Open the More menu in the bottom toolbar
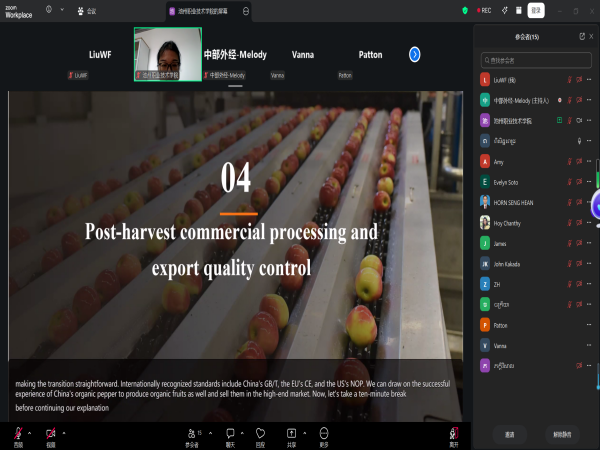This screenshot has height=450, width=600. (x=324, y=437)
